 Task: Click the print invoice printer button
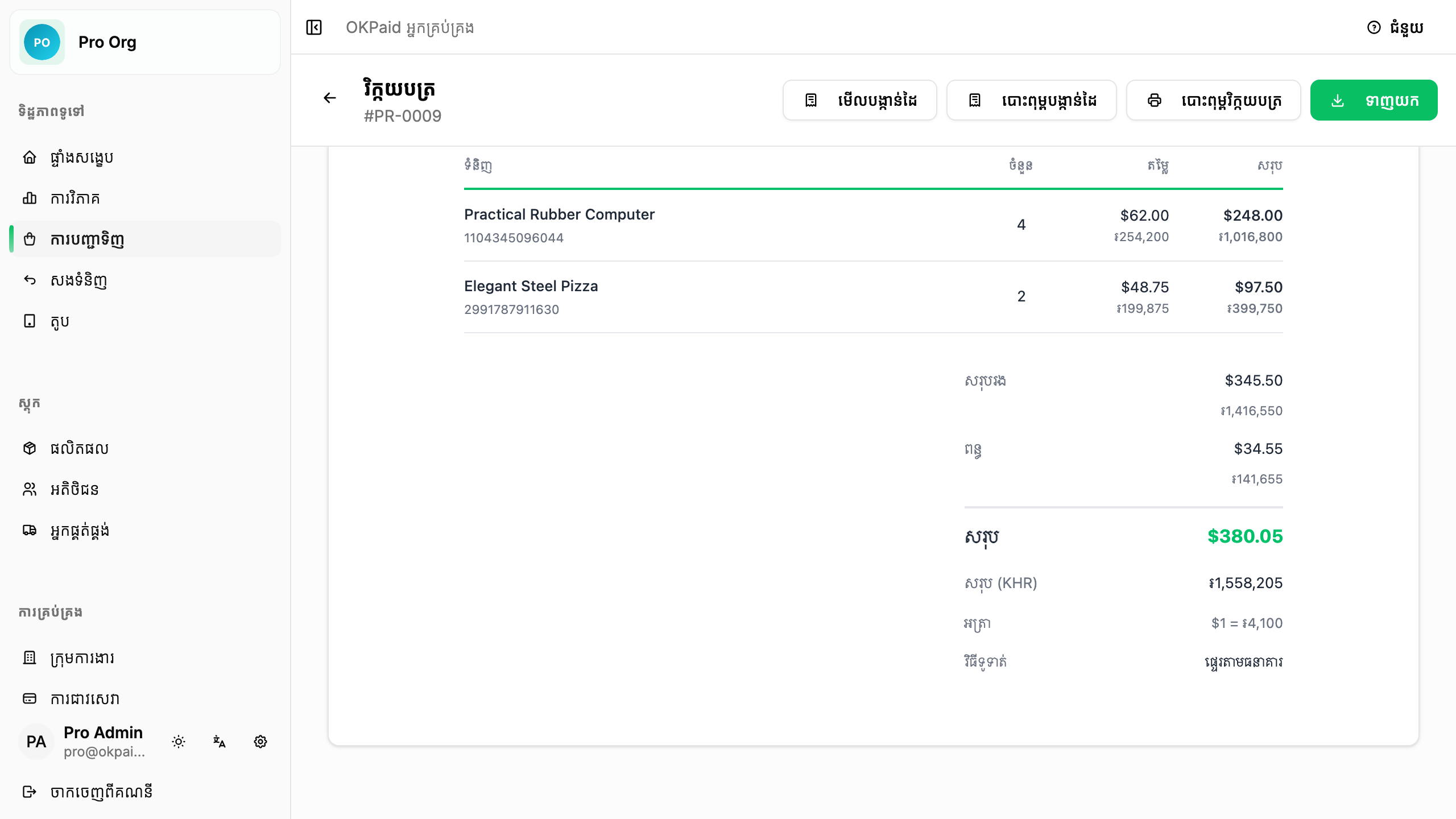coord(1213,100)
